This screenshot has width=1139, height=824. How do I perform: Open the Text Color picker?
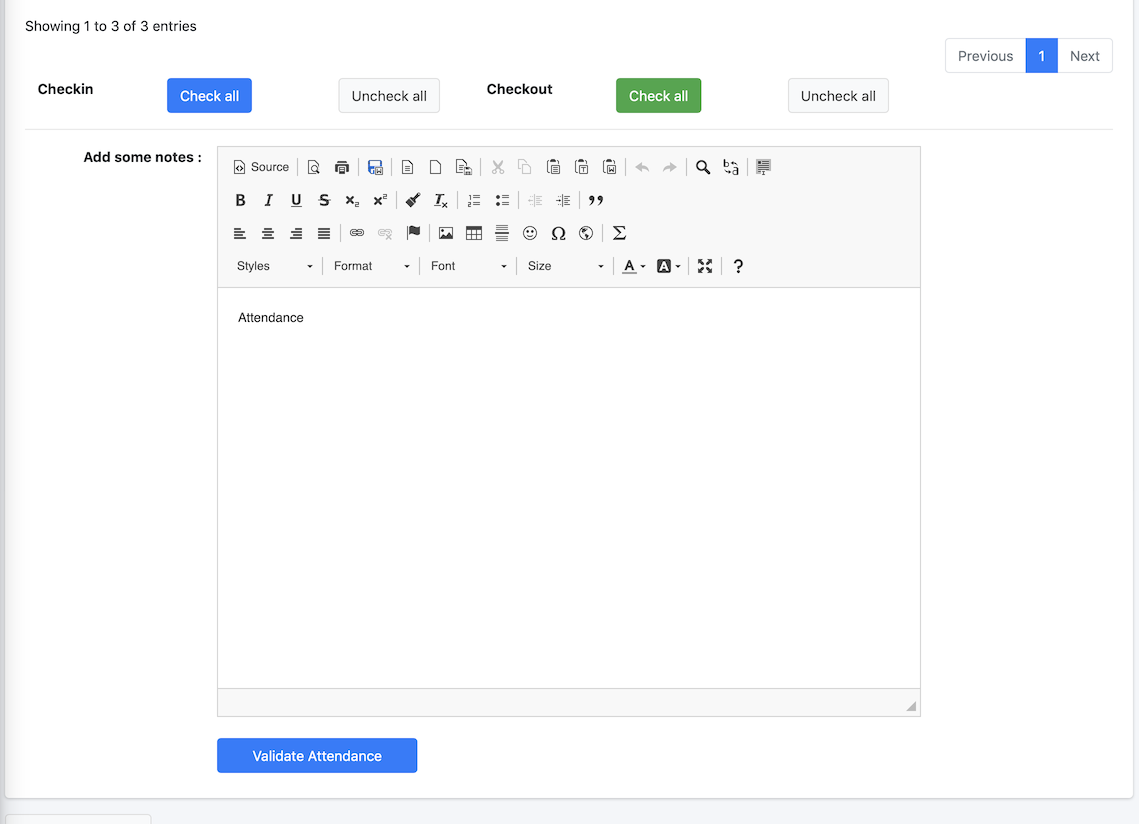634,266
